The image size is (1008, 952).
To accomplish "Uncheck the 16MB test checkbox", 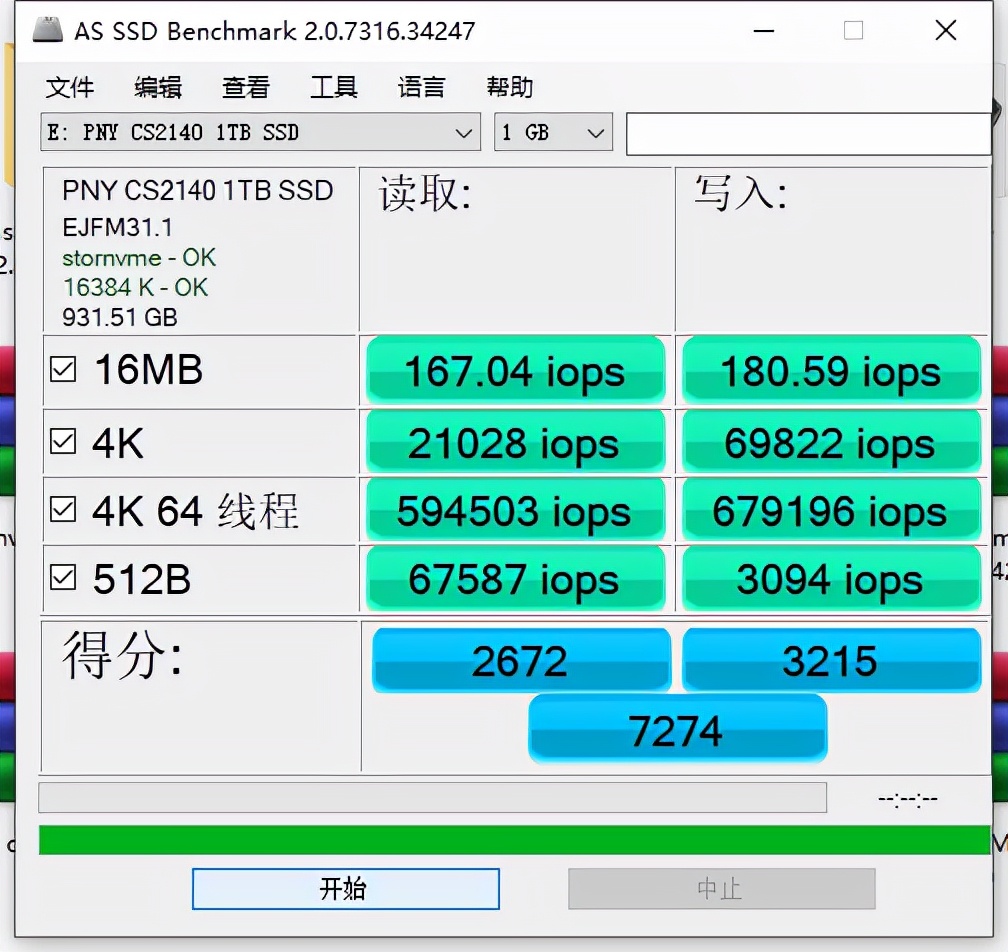I will (x=64, y=370).
